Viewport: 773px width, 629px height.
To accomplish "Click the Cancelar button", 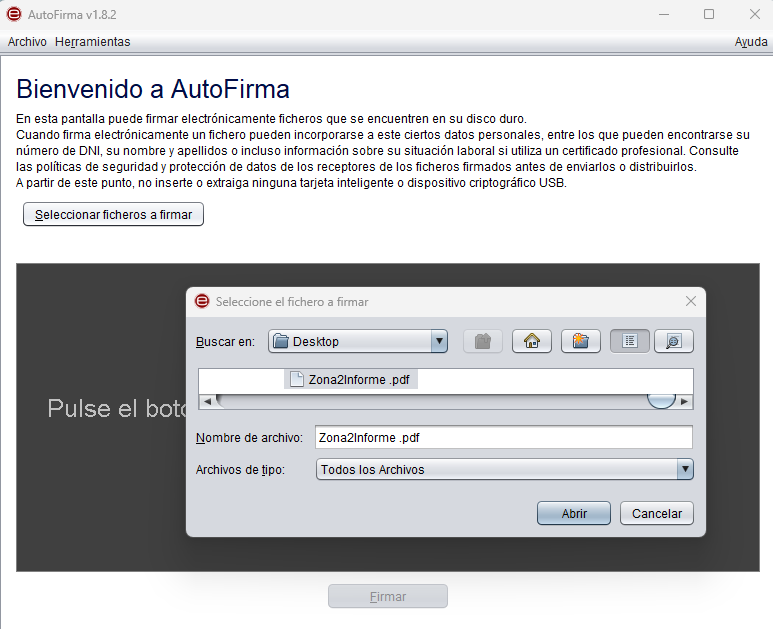I will click(x=657, y=513).
